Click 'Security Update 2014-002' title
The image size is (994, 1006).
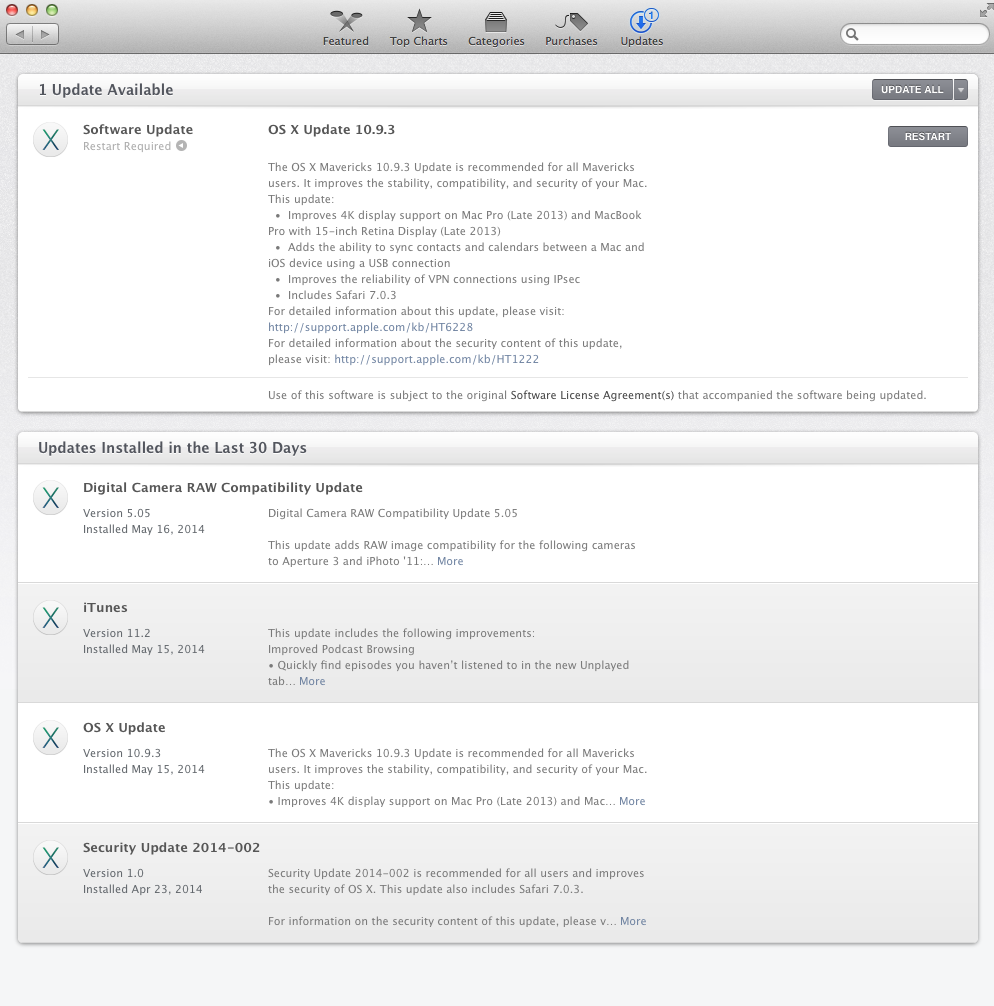(x=171, y=848)
